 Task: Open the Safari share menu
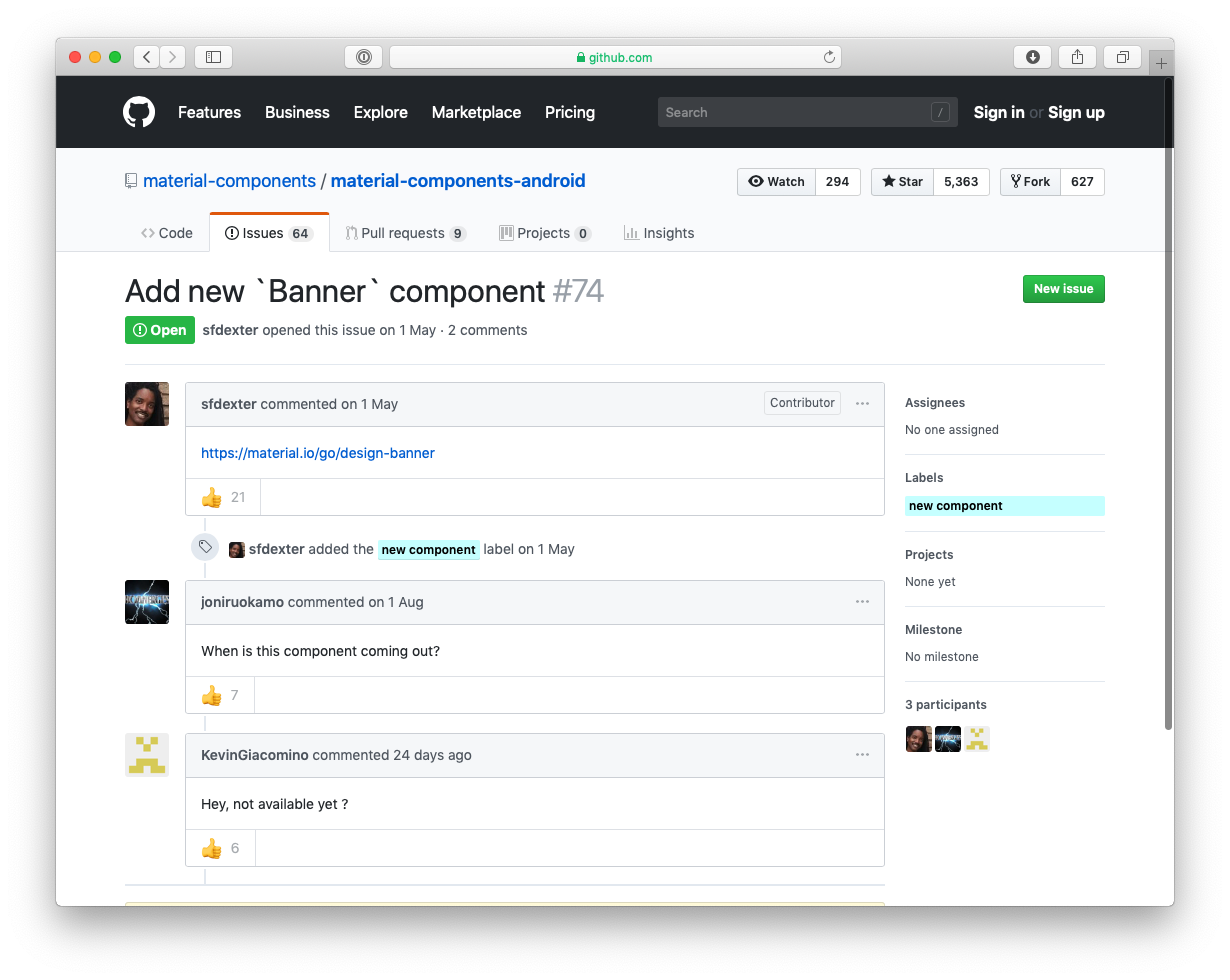pyautogui.click(x=1077, y=57)
